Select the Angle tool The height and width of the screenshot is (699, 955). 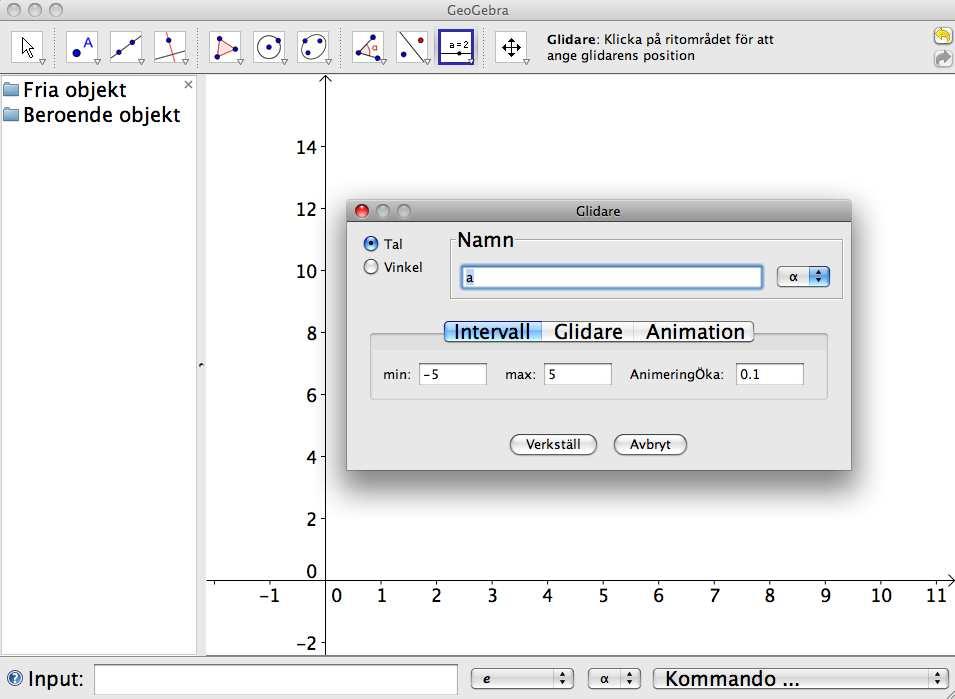point(368,47)
